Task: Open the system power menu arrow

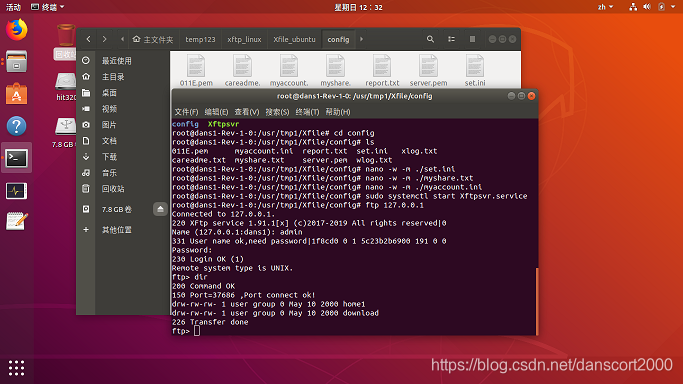Action: [672, 7]
